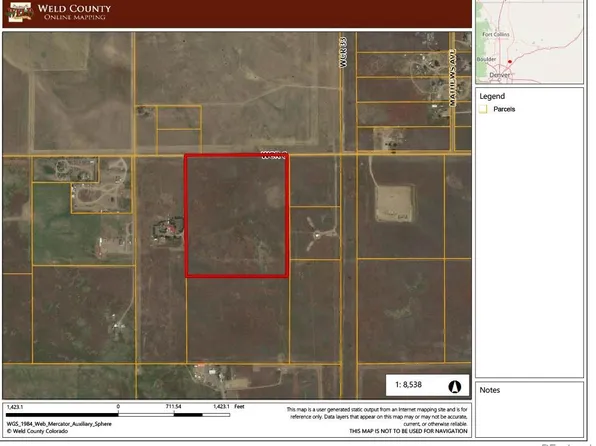Click the "Notes" panel heading
Viewport: 596px width, 446px height.
pyautogui.click(x=490, y=390)
